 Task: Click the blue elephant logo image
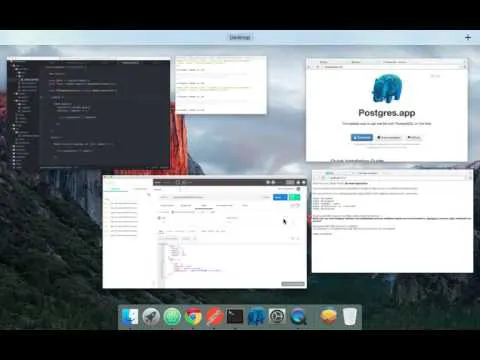click(387, 88)
